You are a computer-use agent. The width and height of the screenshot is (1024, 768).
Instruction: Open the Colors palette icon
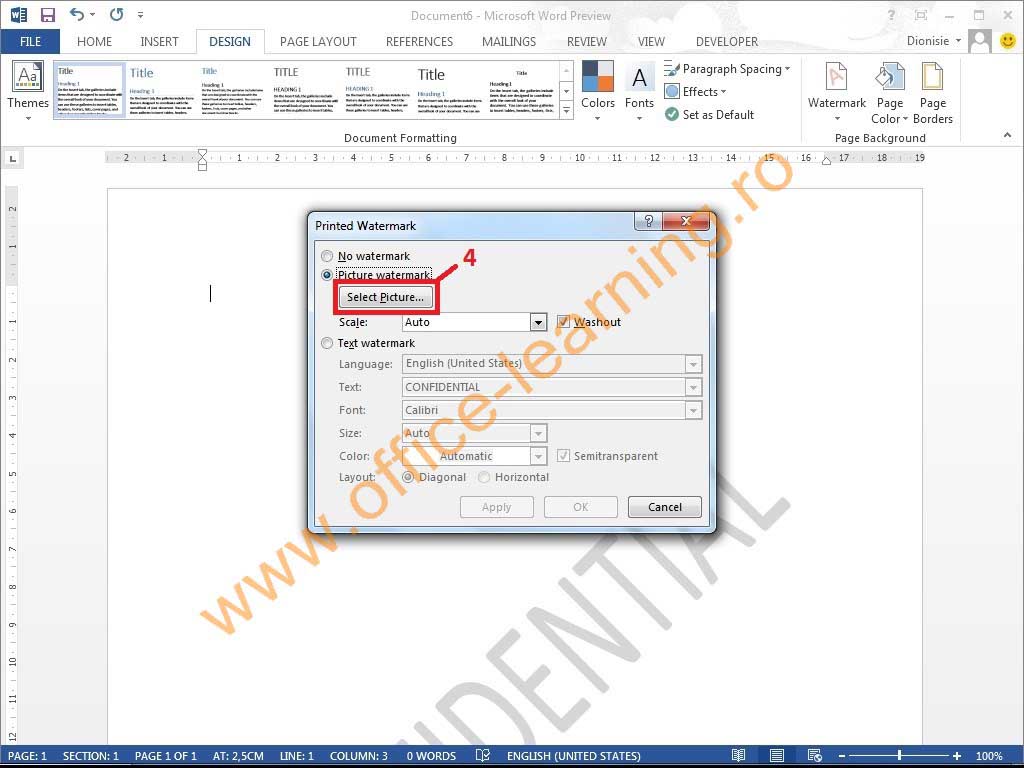click(x=598, y=76)
